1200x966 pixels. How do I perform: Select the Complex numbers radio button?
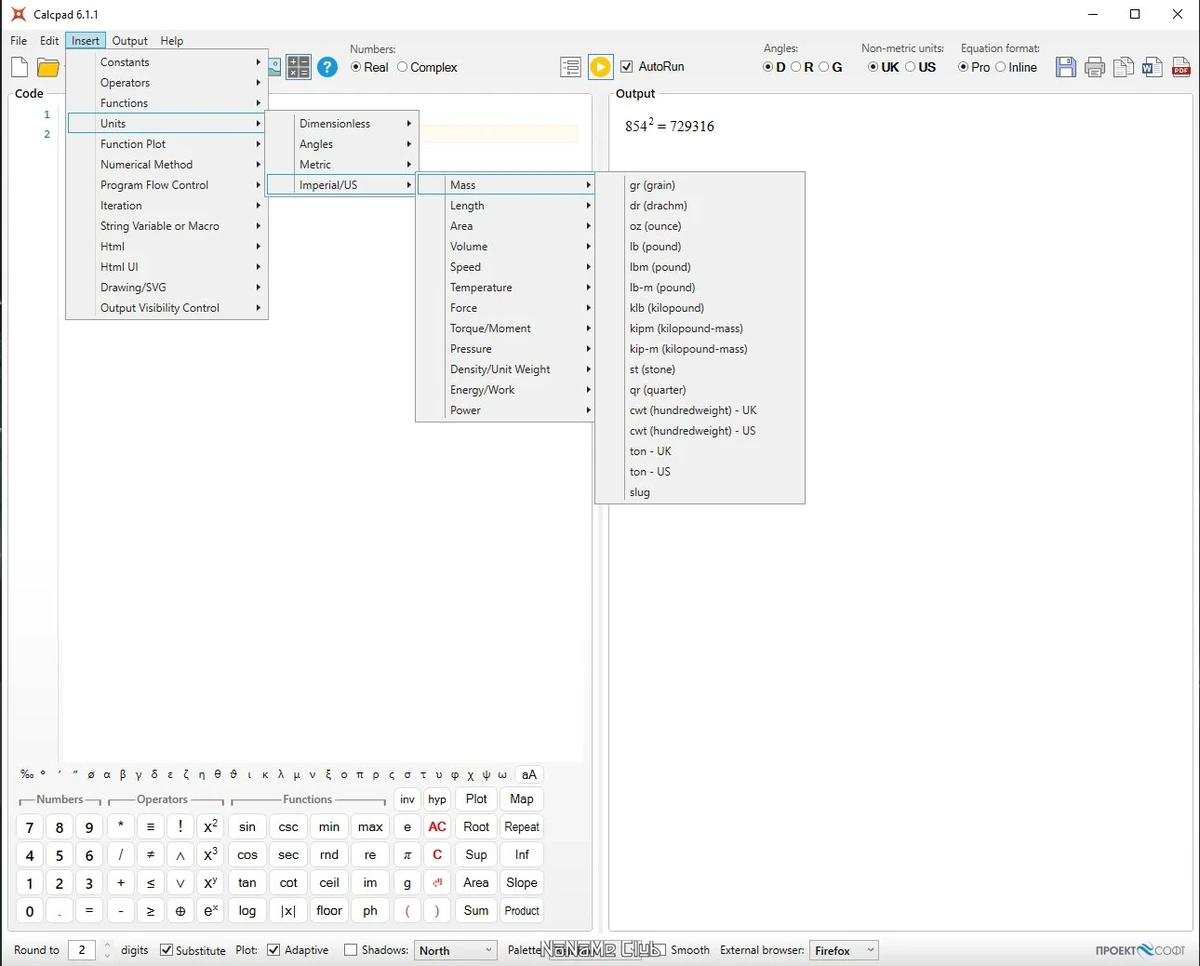pos(427,67)
